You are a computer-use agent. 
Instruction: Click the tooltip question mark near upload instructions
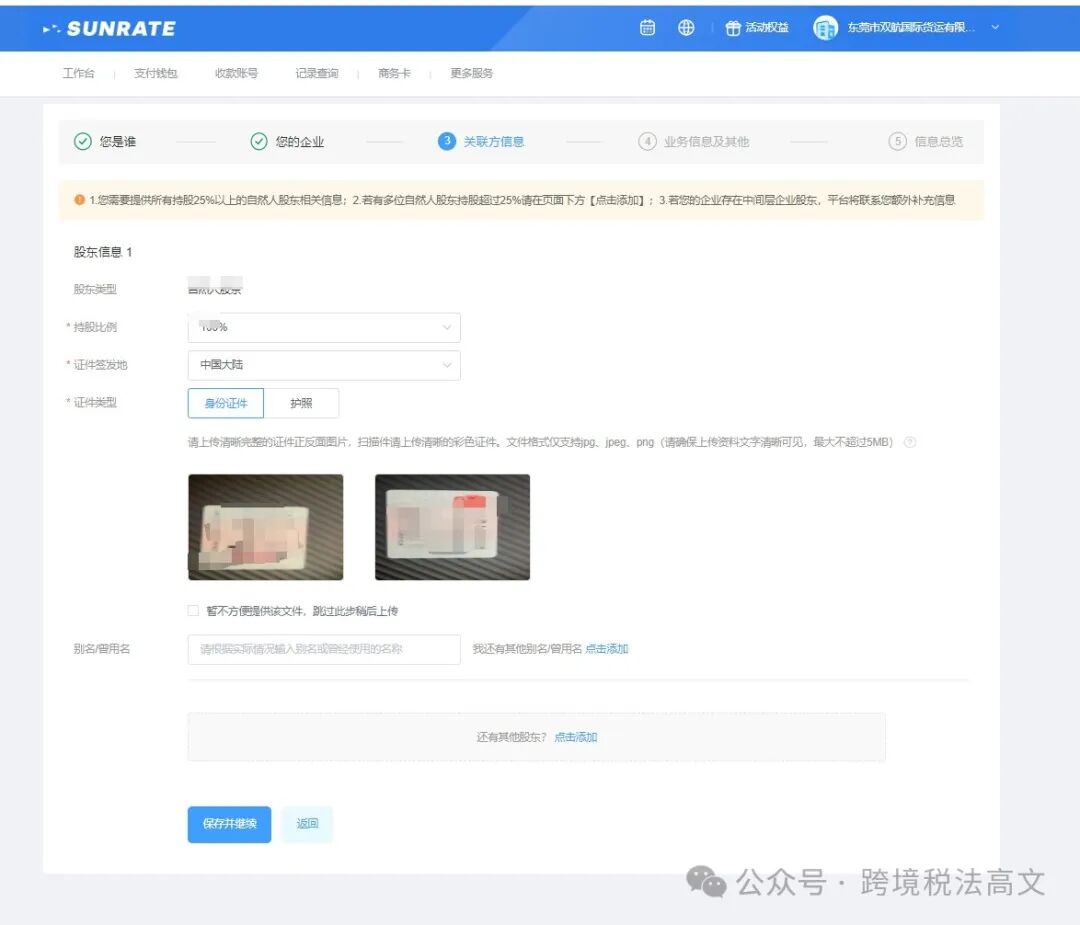pos(910,441)
